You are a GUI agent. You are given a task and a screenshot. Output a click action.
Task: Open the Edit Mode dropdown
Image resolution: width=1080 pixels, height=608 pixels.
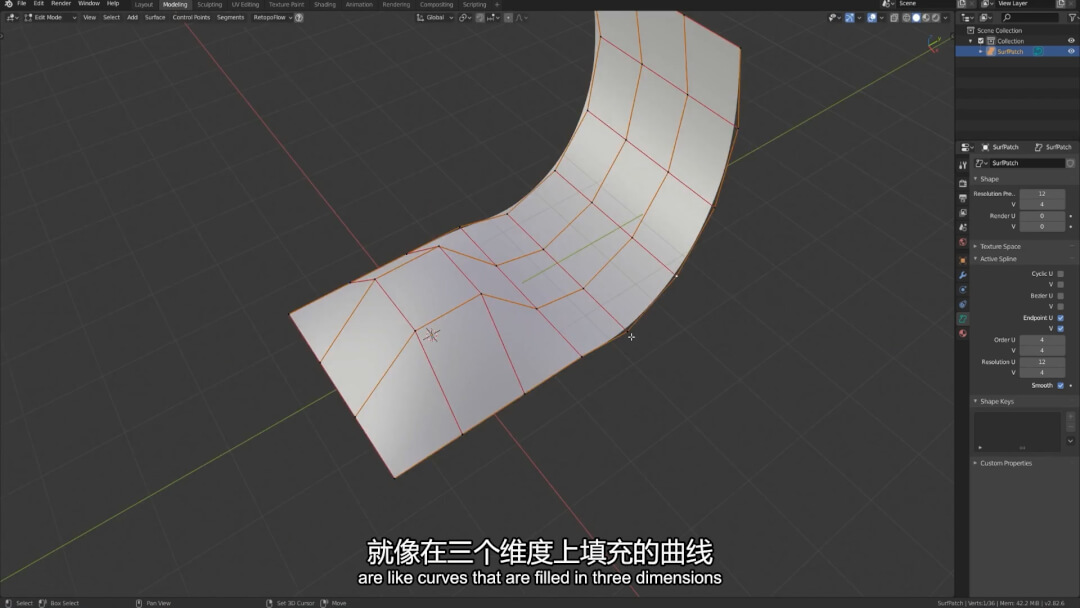pos(50,18)
